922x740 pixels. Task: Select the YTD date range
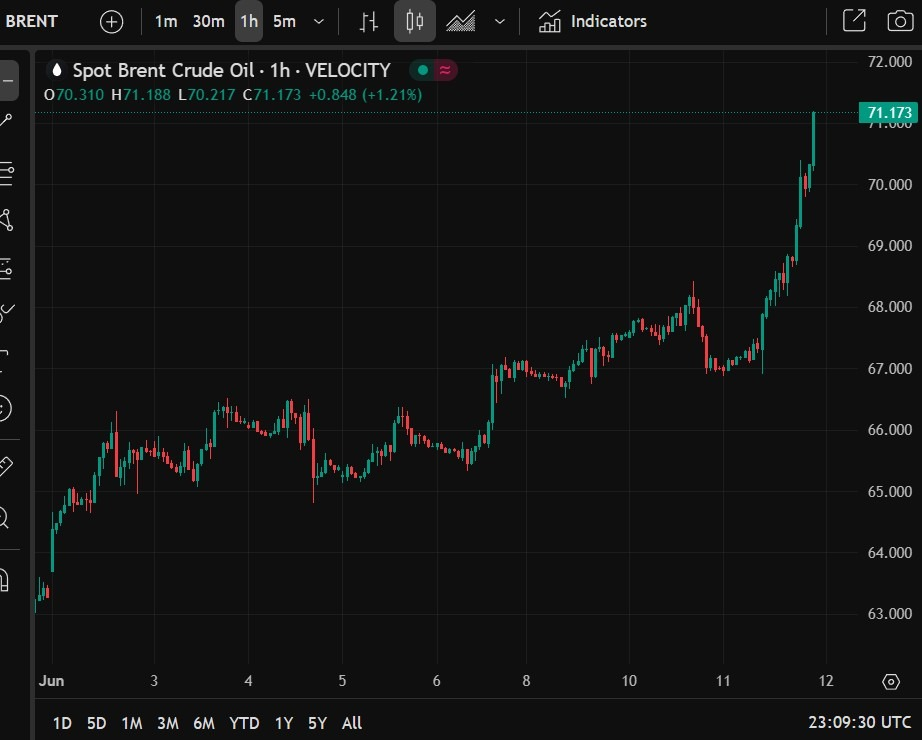point(244,723)
